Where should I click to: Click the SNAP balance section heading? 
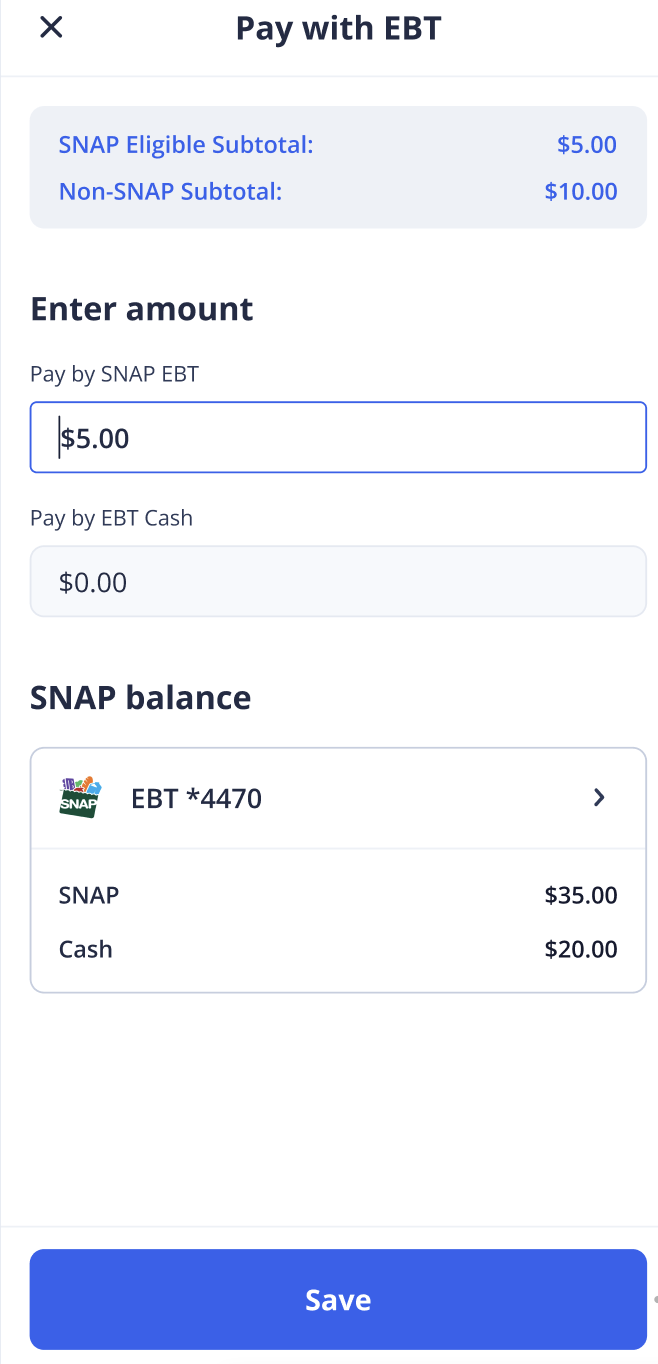pyautogui.click(x=140, y=697)
